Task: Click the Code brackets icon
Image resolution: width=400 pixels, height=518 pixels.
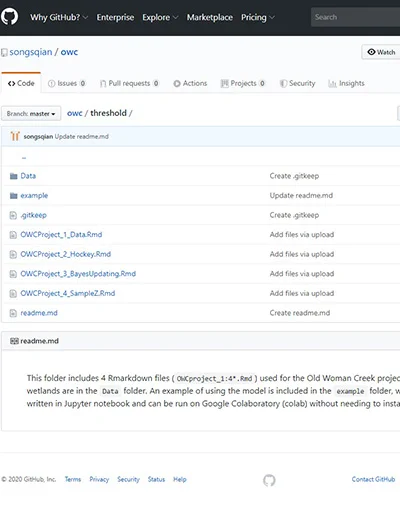Action: (x=12, y=84)
